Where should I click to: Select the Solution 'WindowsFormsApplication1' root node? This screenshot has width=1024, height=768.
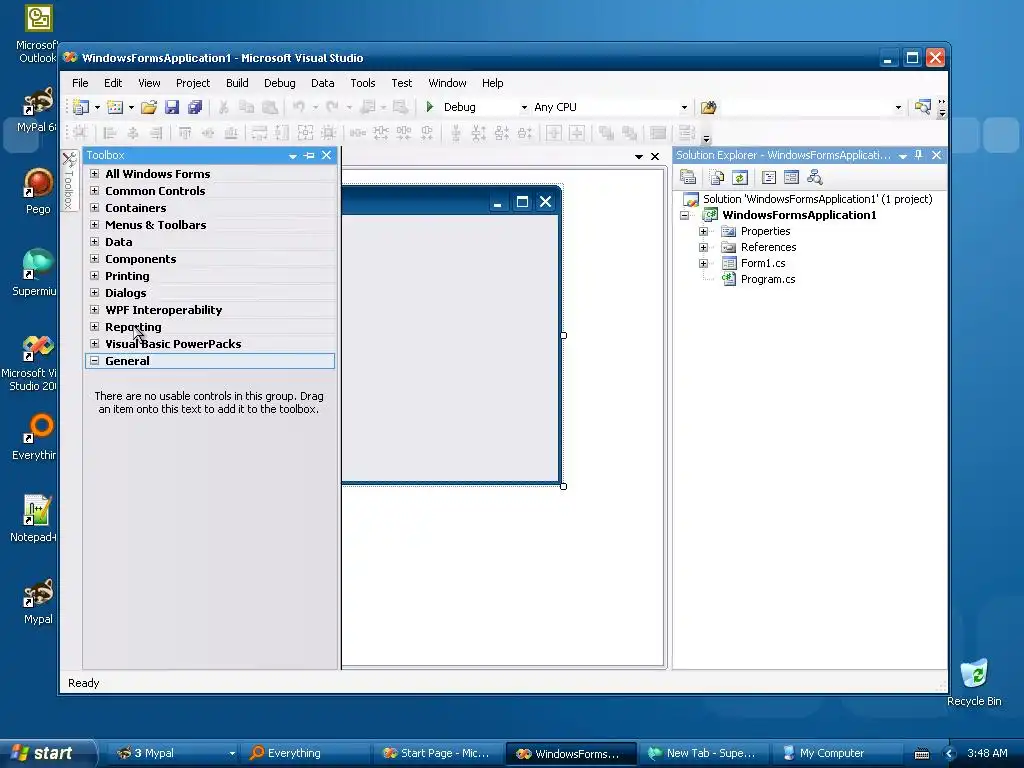click(x=817, y=199)
